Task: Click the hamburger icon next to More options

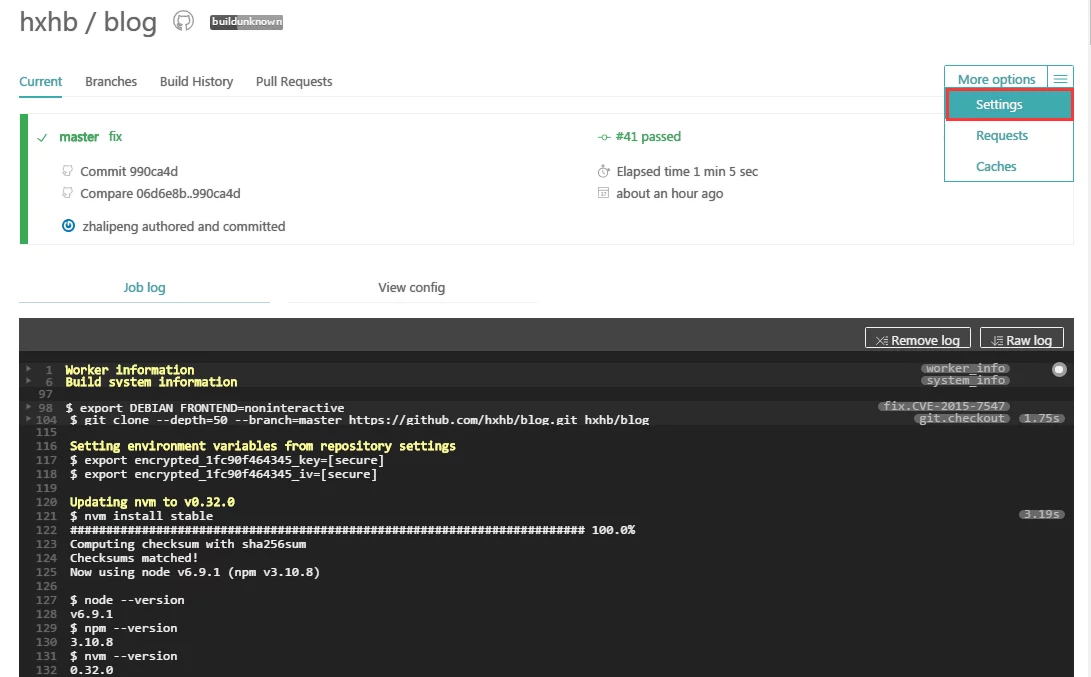Action: click(x=1059, y=79)
